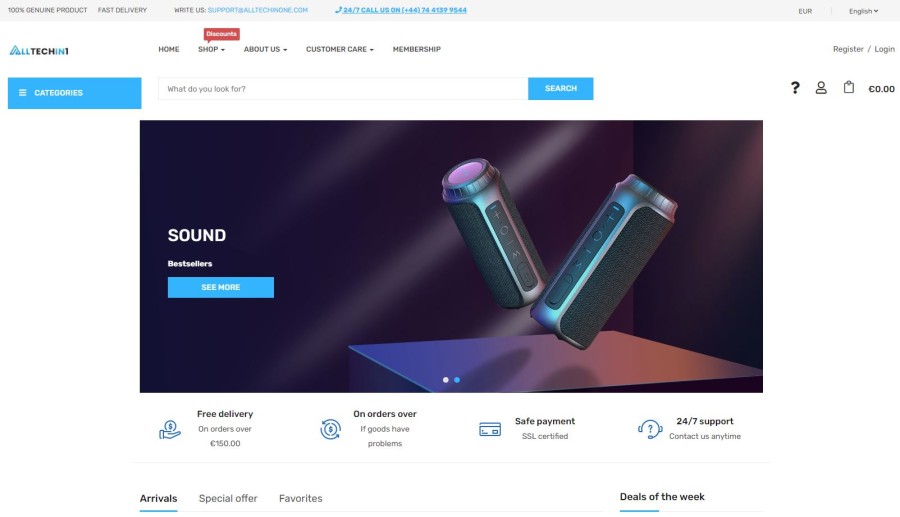The width and height of the screenshot is (900, 517).
Task: Open the user account icon
Action: click(x=821, y=88)
